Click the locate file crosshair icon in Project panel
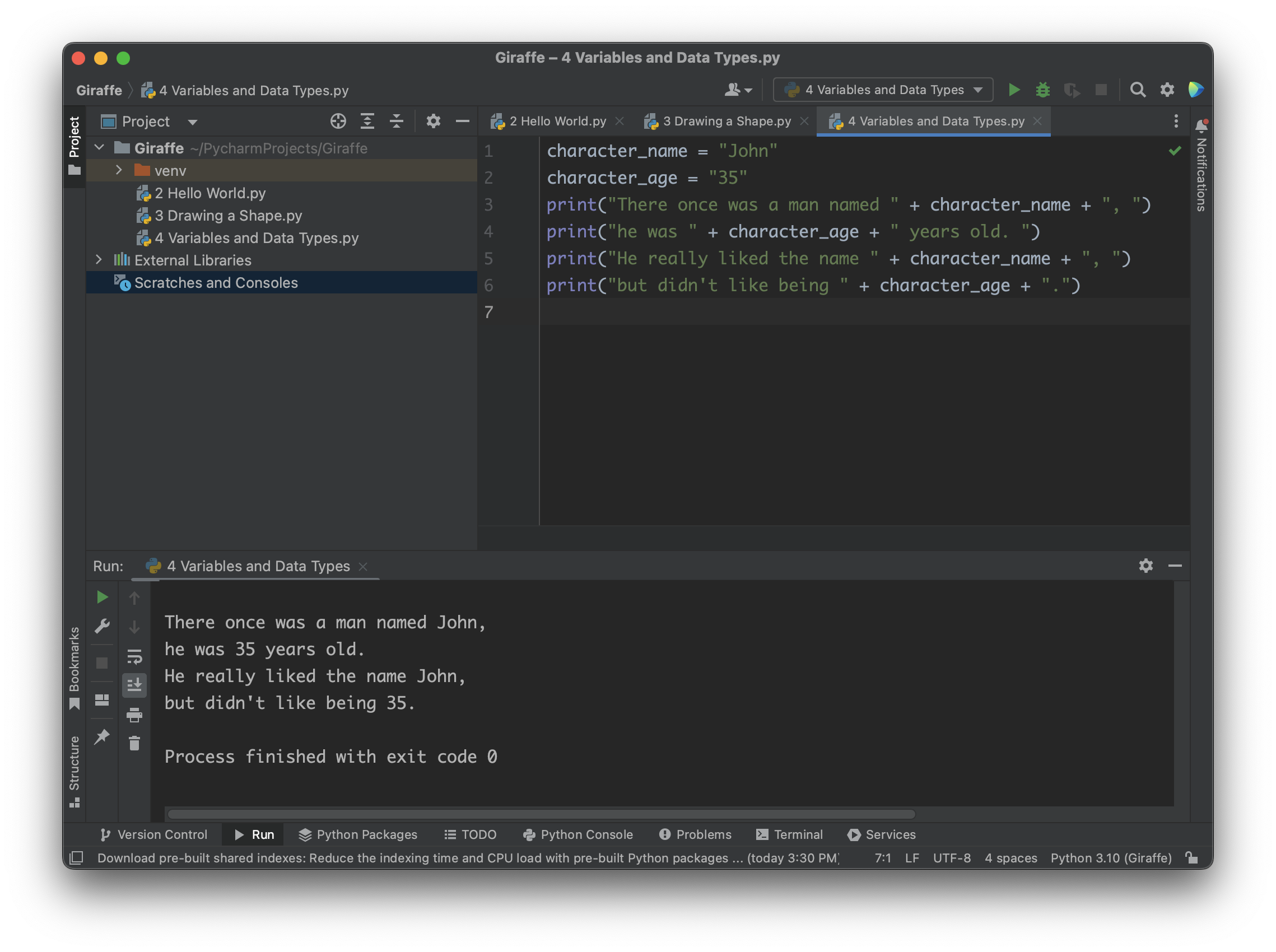Image resolution: width=1276 pixels, height=952 pixels. [x=338, y=121]
